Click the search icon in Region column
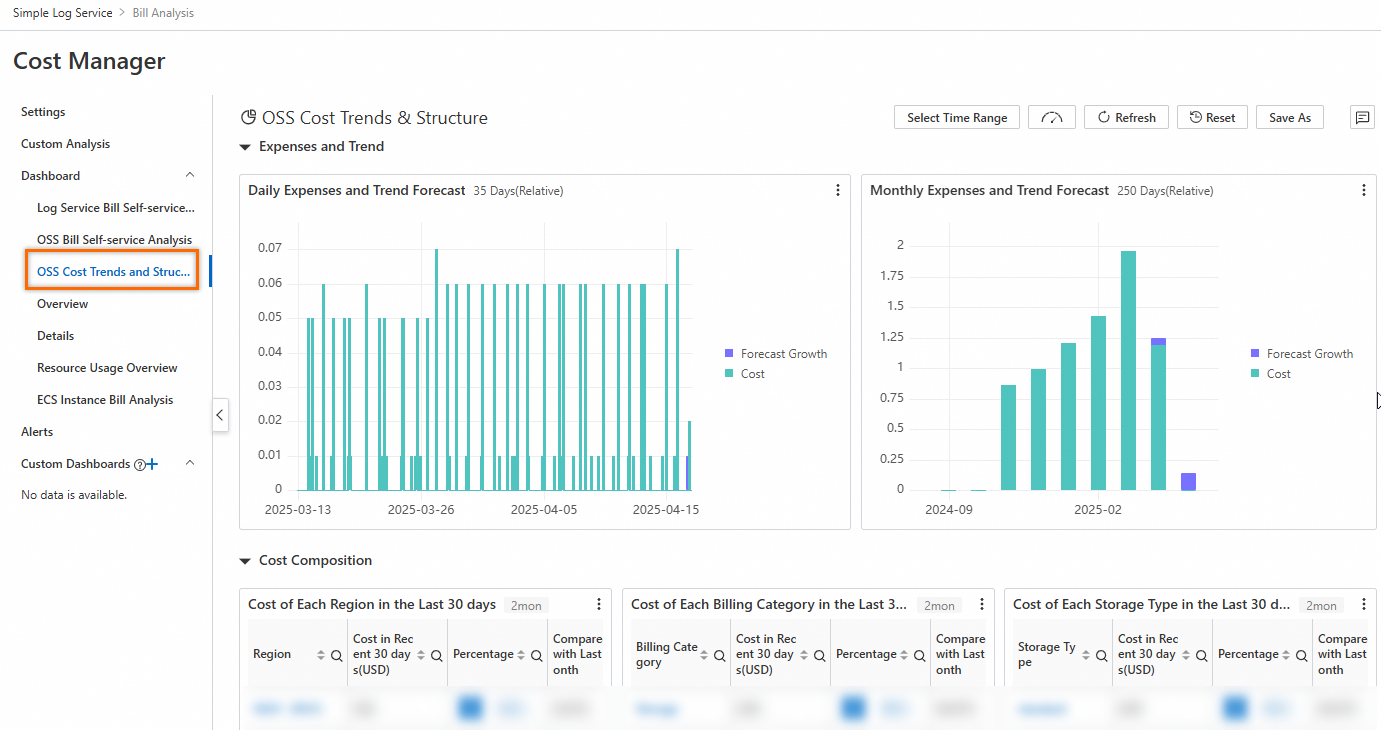This screenshot has height=730, width=1381. click(337, 655)
